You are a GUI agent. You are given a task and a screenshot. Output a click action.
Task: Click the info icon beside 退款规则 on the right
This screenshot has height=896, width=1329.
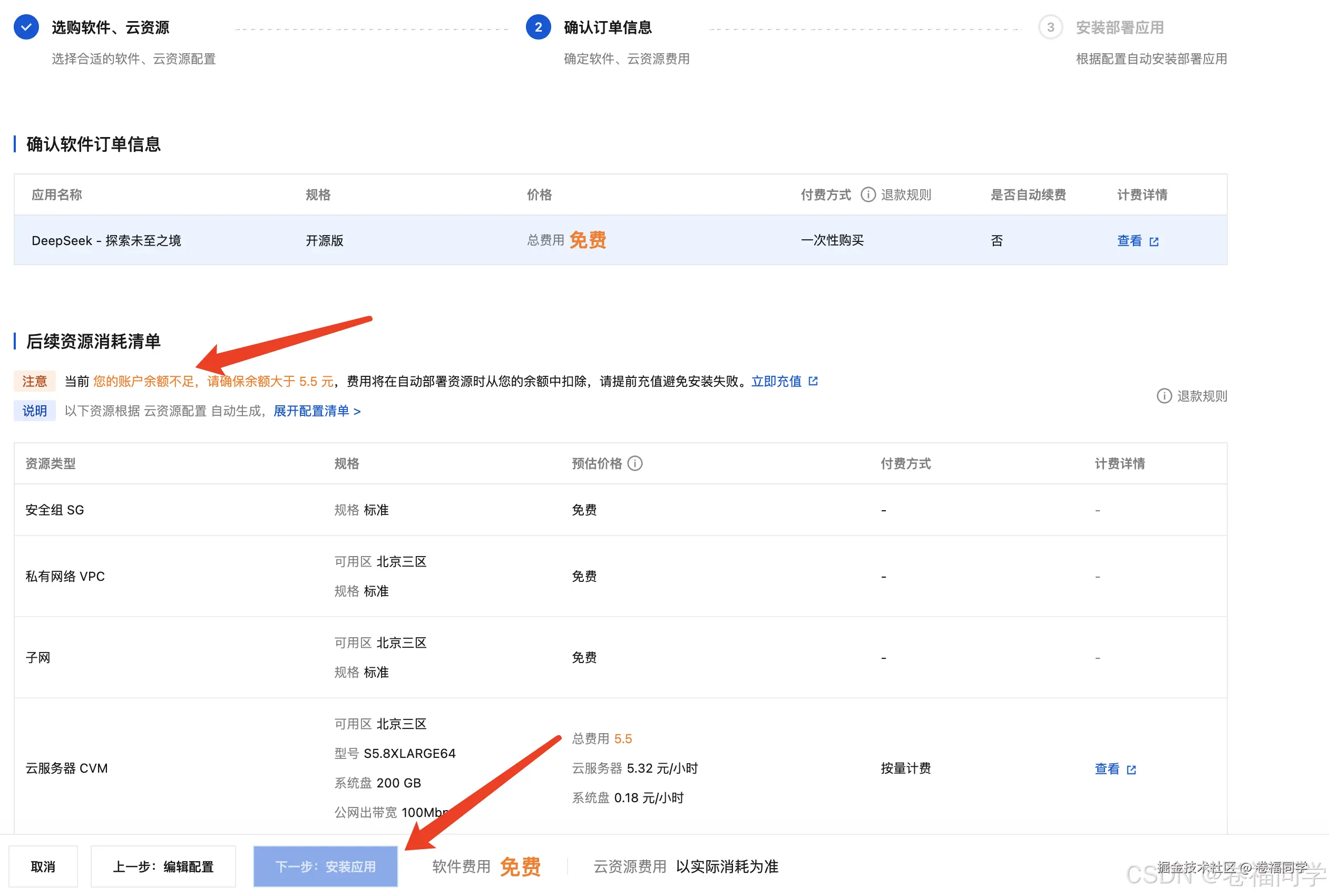pos(1164,396)
